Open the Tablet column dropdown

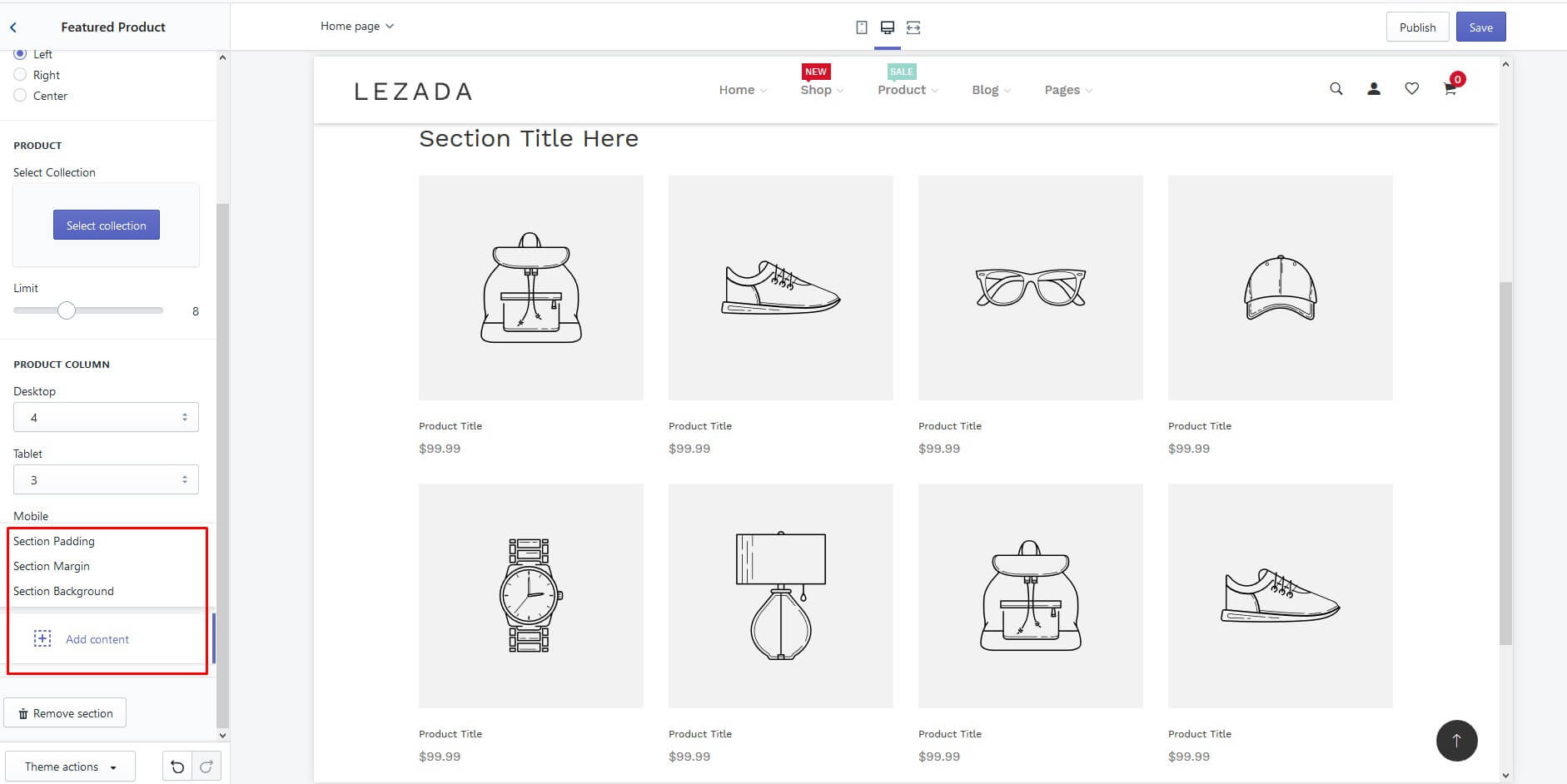[x=106, y=479]
